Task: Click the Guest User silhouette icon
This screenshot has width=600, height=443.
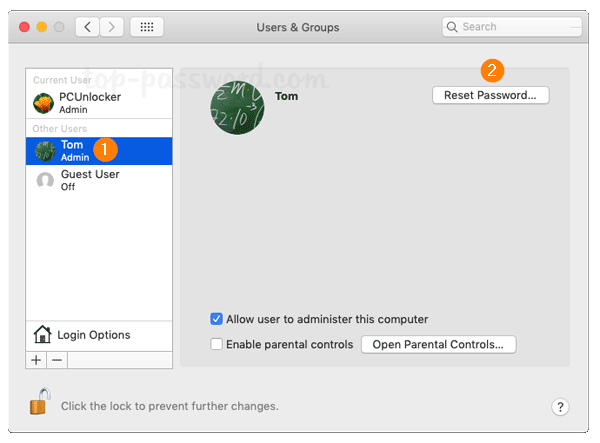Action: (45, 180)
